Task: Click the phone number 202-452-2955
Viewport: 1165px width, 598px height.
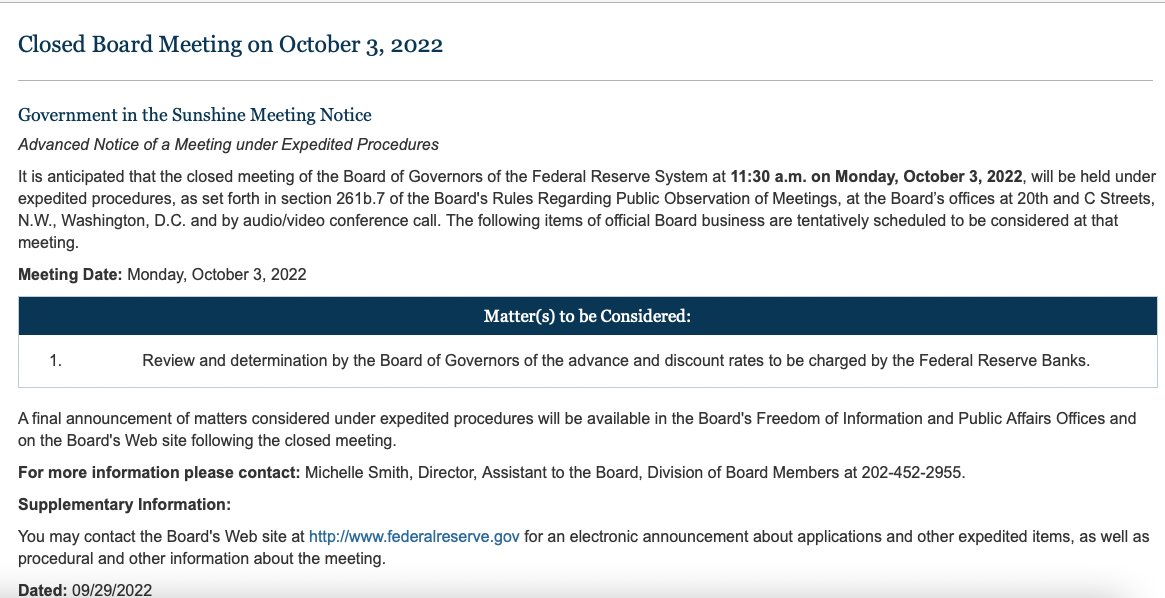Action: (913, 472)
